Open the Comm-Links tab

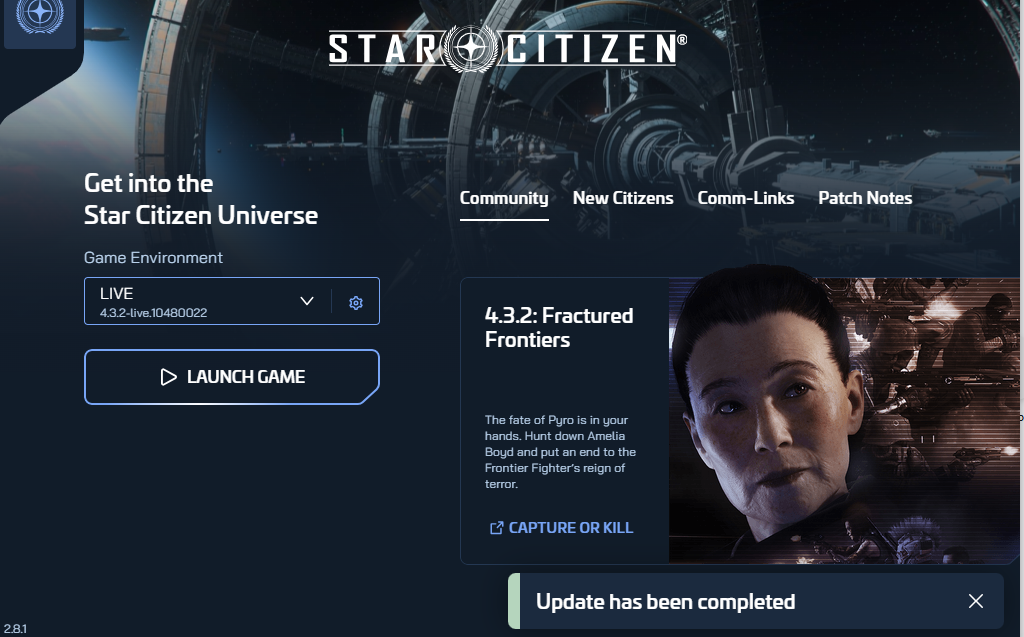(x=746, y=198)
